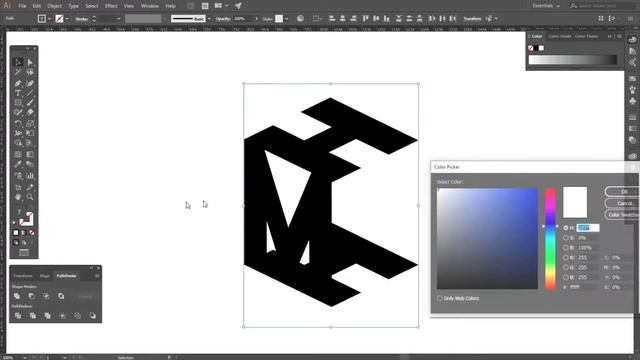
Task: Click the grayscale ramp in Color panel
Action: coord(573,60)
